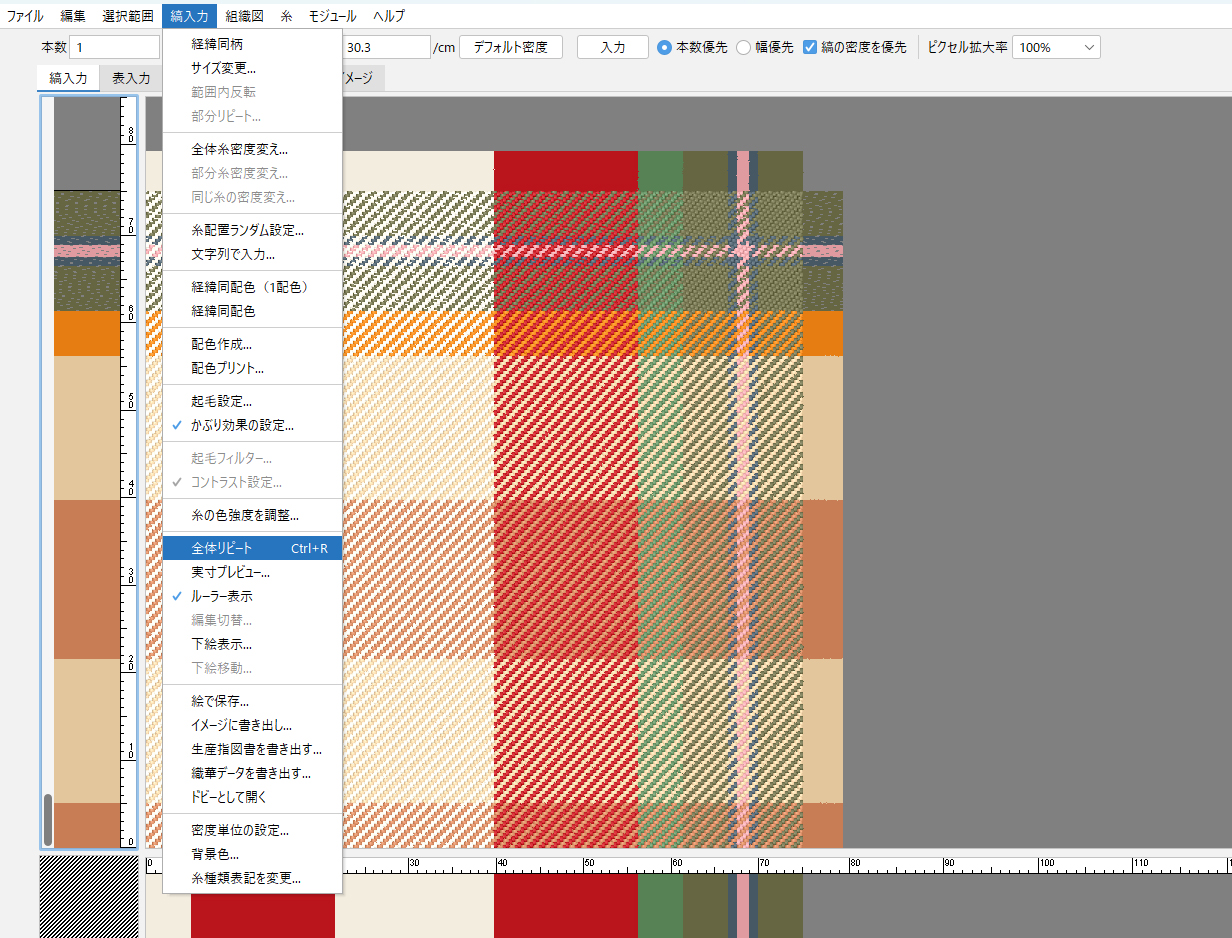Select 全体リピート in the open menu
Screen dimensions: 1232x938
222,548
